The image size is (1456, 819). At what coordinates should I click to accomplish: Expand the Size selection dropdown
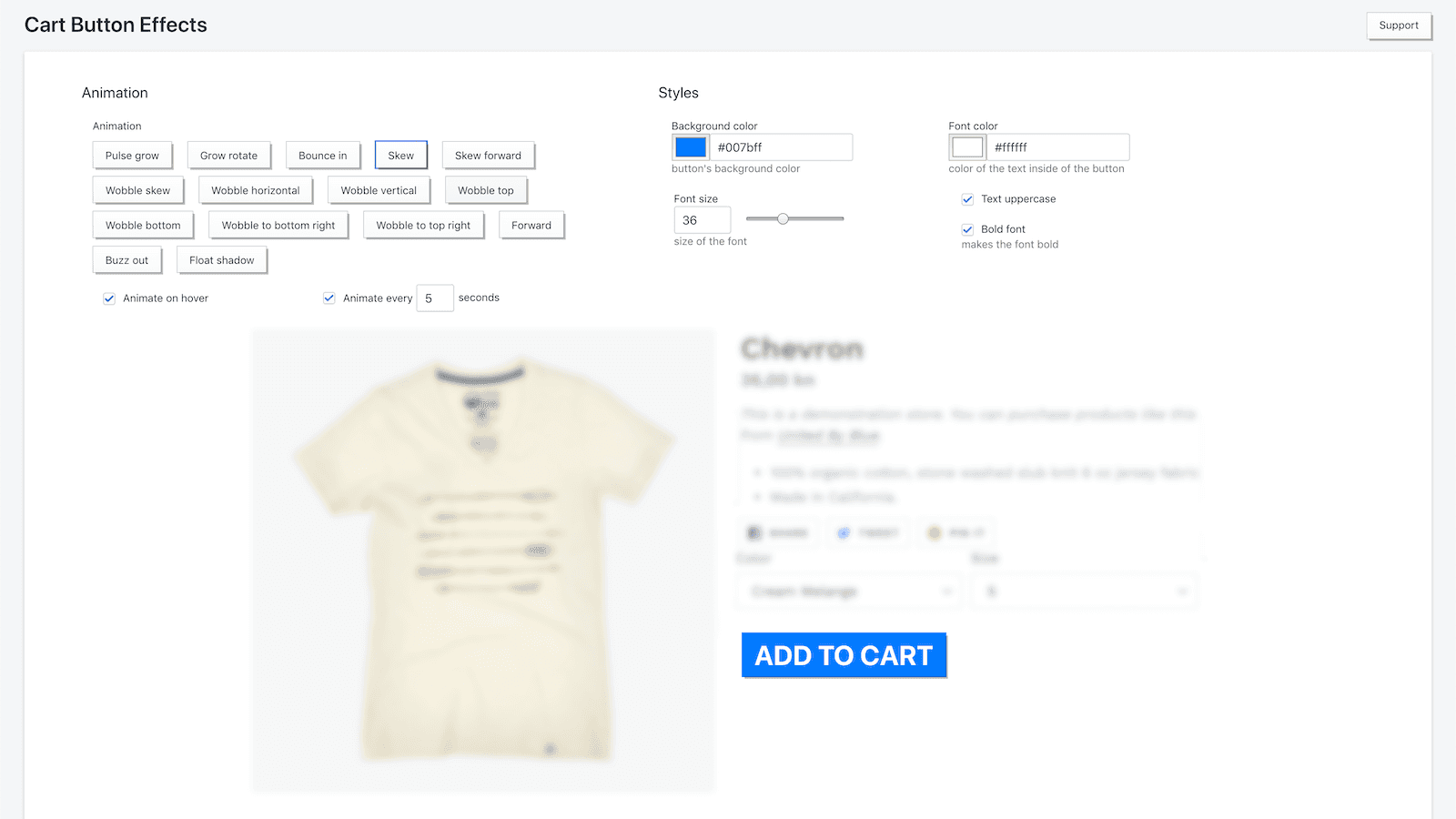click(1085, 591)
